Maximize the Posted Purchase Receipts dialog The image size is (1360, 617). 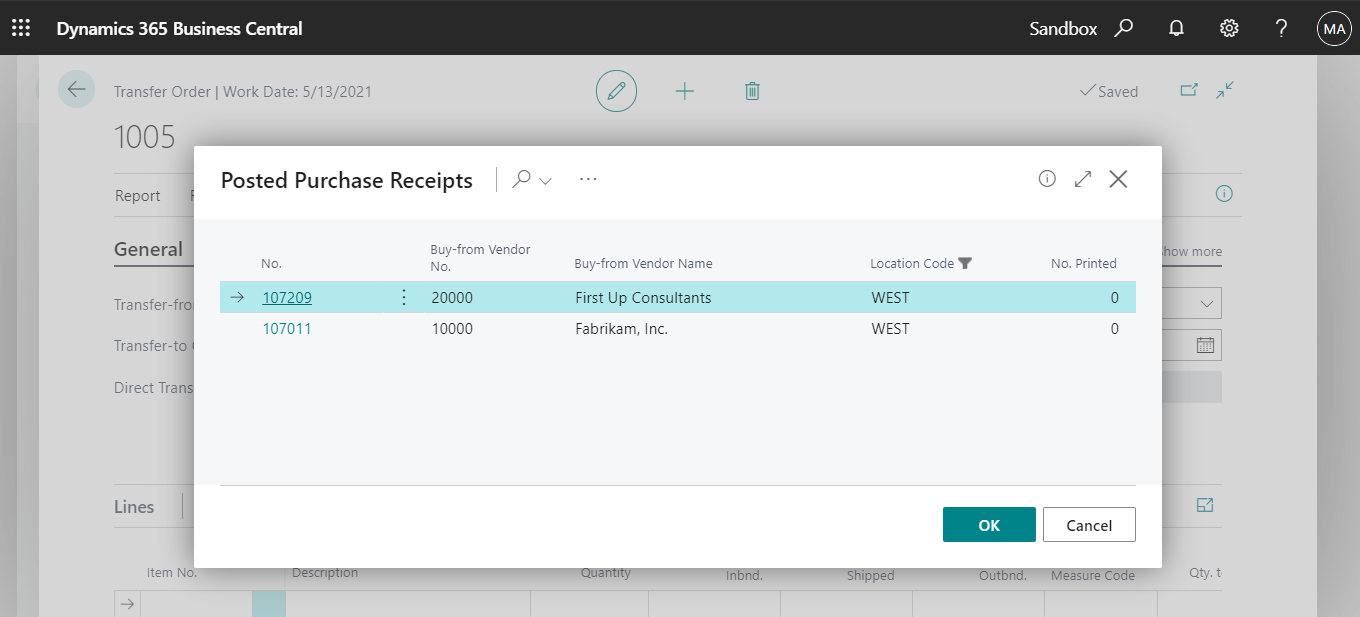point(1082,178)
